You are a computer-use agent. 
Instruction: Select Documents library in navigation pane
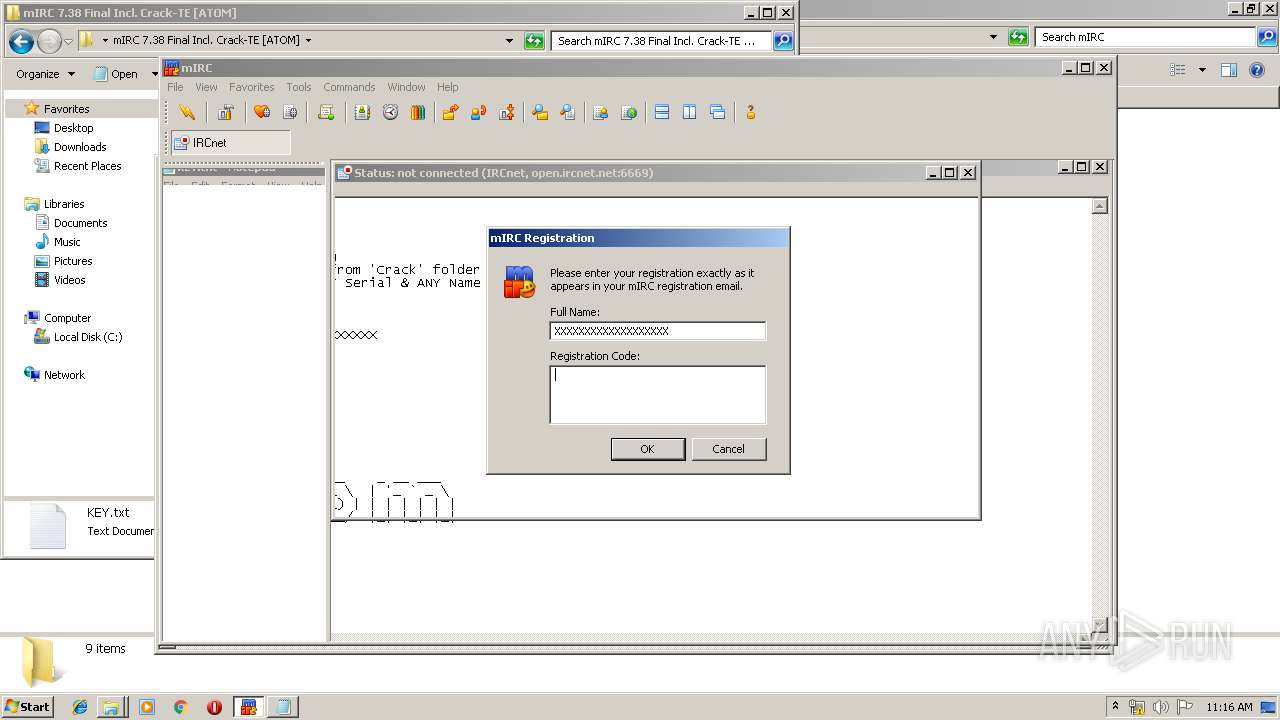pyautogui.click(x=80, y=223)
